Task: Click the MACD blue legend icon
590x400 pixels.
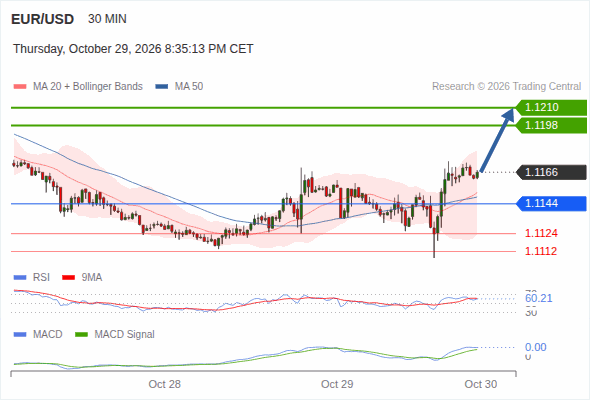Action: click(x=20, y=335)
